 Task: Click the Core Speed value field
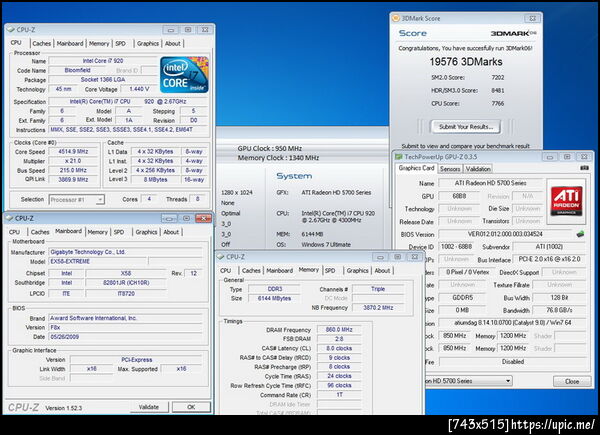pos(74,151)
